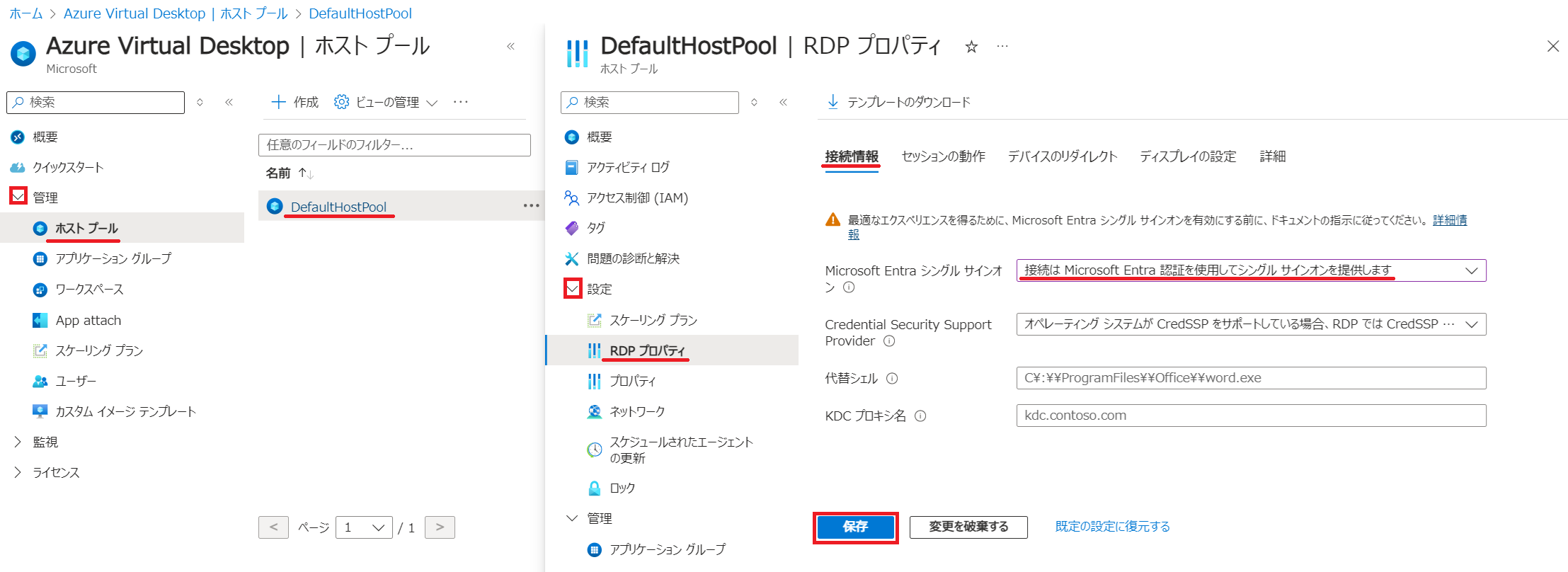Open アプリケーション グループ under the left 管理 section
This screenshot has height=572, width=1568.
point(113,258)
